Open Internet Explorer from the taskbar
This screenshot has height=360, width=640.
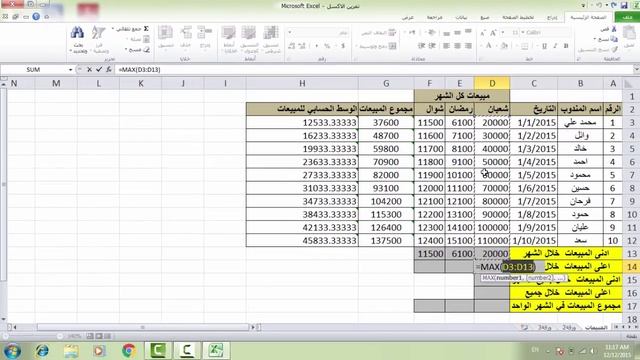tap(42, 351)
